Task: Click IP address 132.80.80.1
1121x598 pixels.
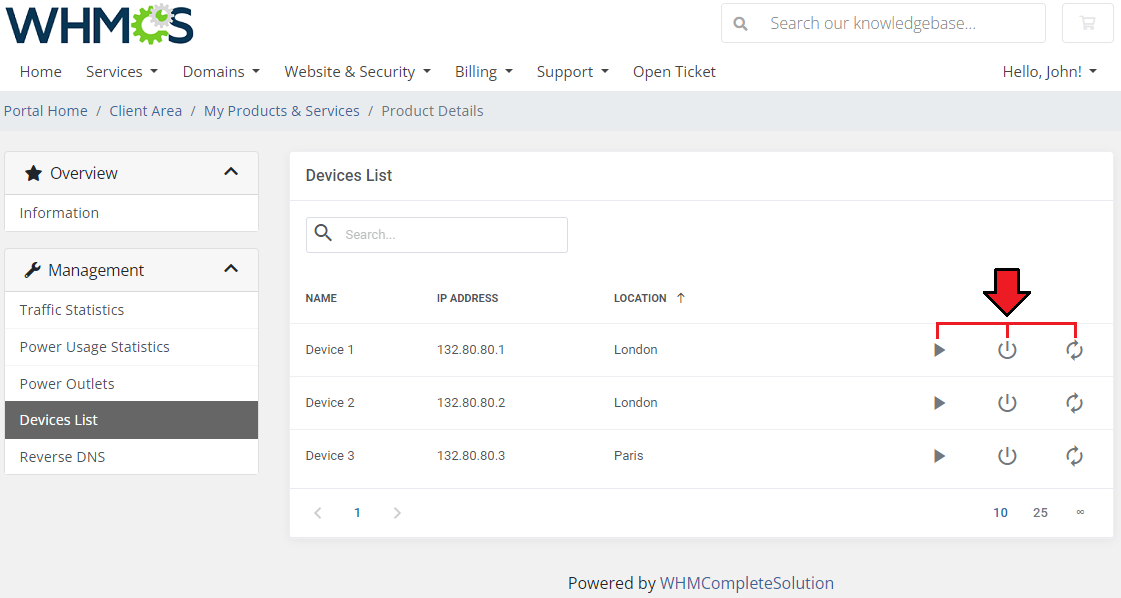Action: [470, 350]
